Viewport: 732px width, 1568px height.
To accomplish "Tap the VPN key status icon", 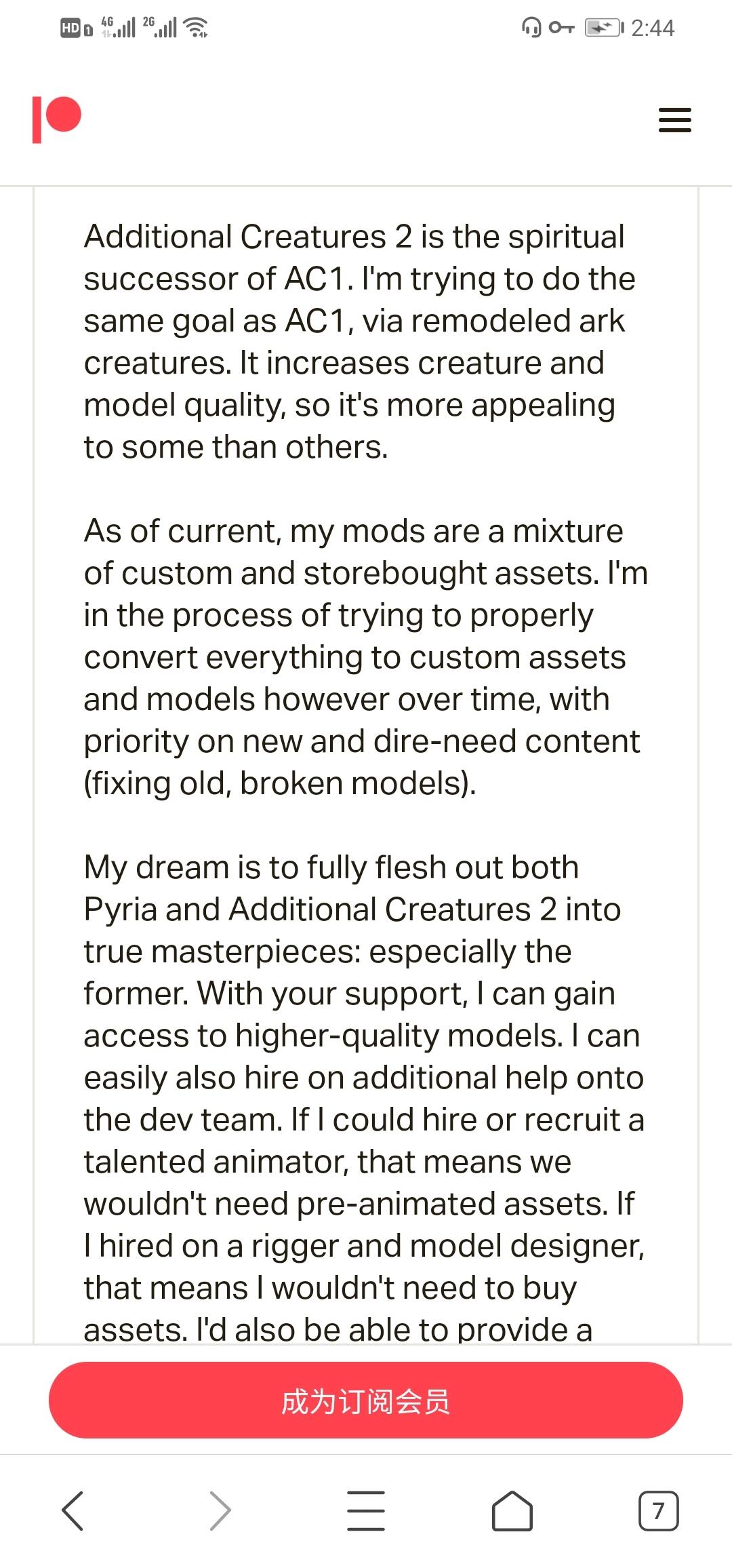I will point(561,28).
